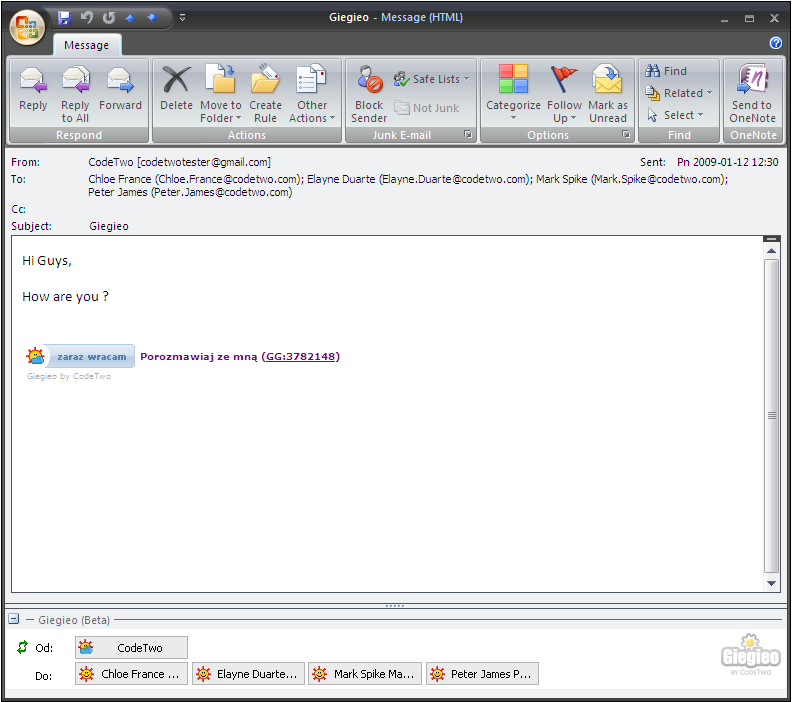Viewport: 792px width, 702px height.
Task: Open Options group dialog launcher
Action: pyautogui.click(x=626, y=134)
